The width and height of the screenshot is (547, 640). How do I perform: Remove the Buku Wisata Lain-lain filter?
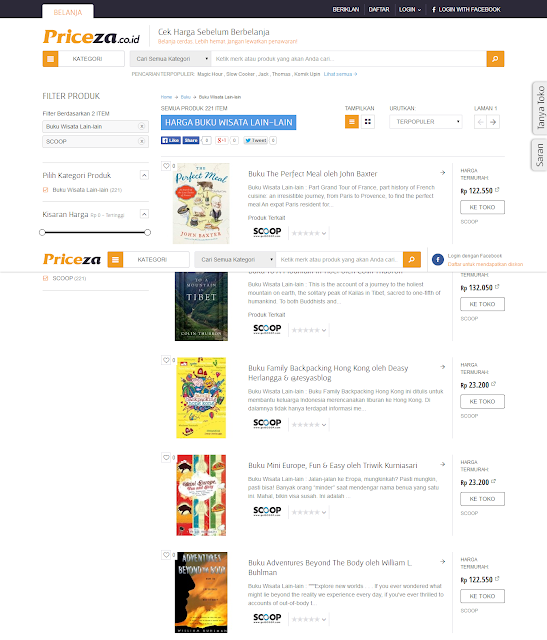142,127
